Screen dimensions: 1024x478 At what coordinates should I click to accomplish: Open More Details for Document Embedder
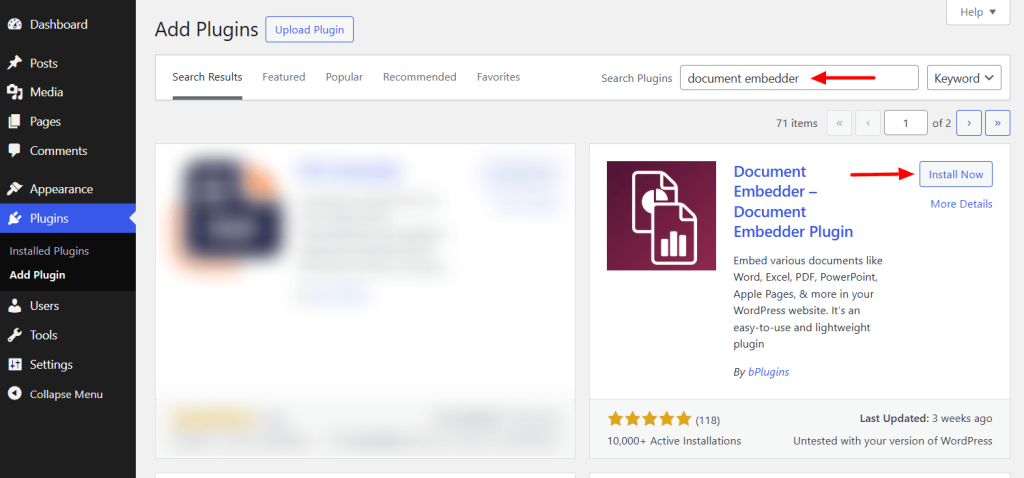(961, 204)
